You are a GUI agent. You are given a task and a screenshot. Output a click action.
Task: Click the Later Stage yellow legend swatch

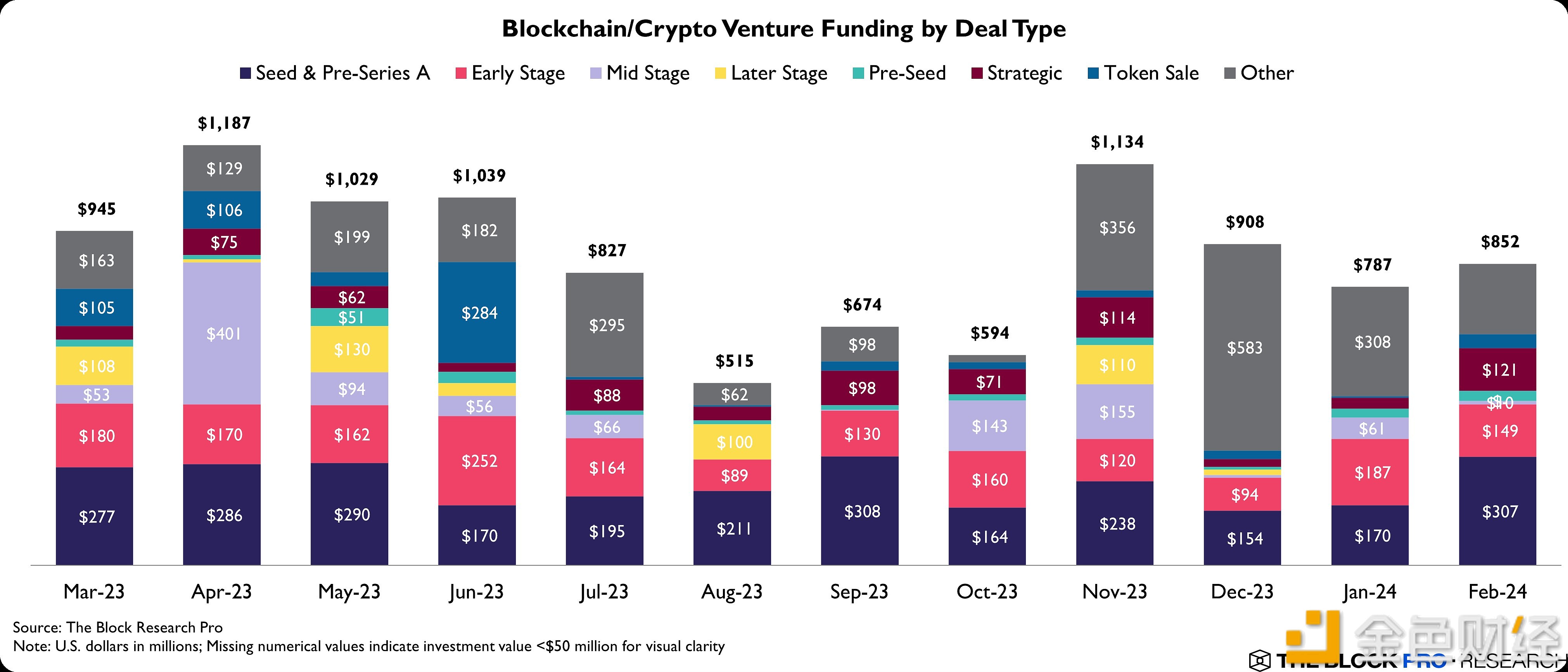[720, 74]
